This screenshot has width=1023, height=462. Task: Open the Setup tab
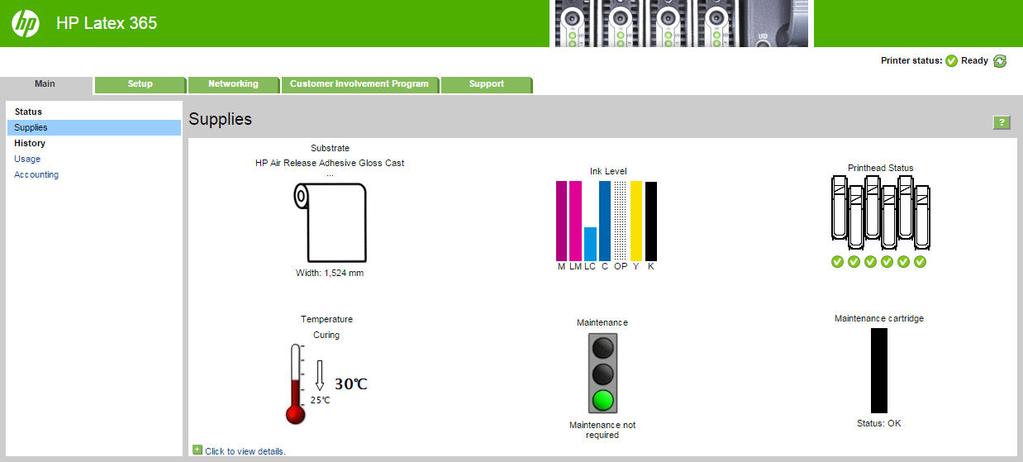point(140,84)
